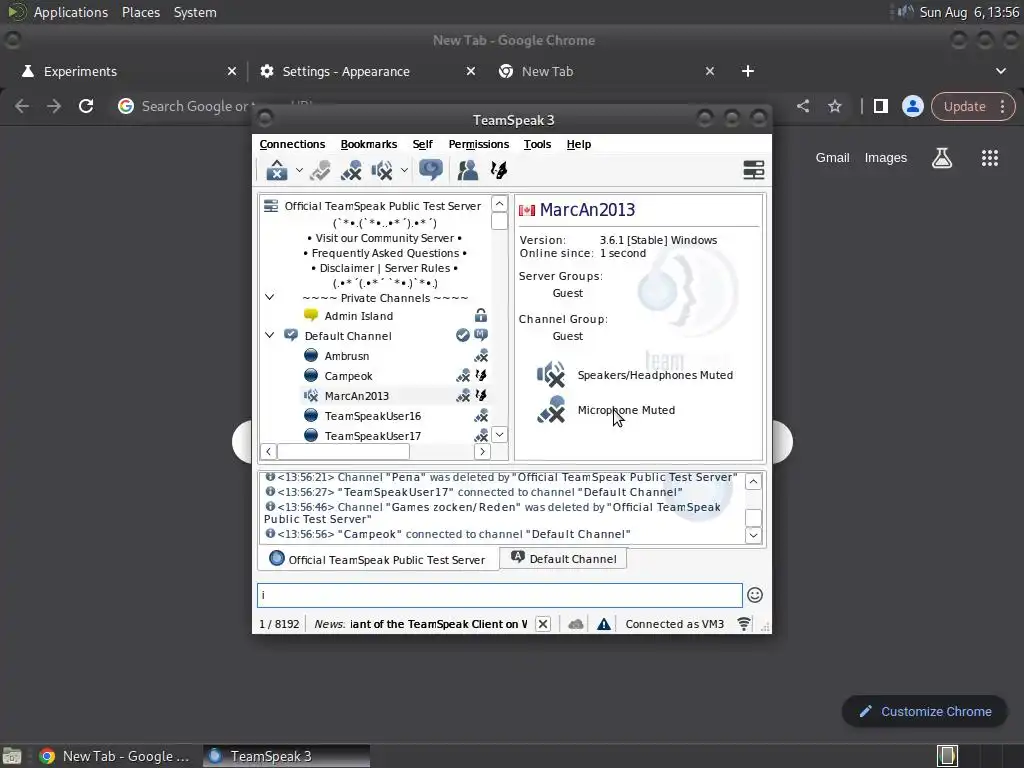The width and height of the screenshot is (1024, 768).
Task: Switch to Default Channel chat tab
Action: point(564,559)
